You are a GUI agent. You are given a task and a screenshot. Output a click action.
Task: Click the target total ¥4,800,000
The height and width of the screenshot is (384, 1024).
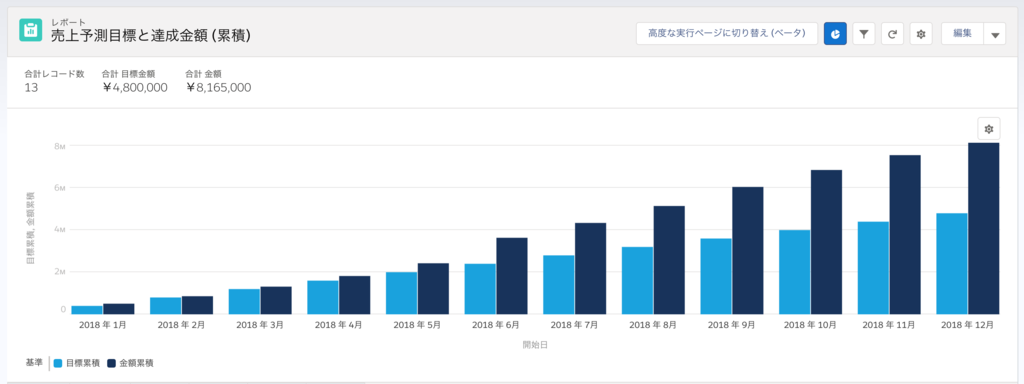click(135, 88)
